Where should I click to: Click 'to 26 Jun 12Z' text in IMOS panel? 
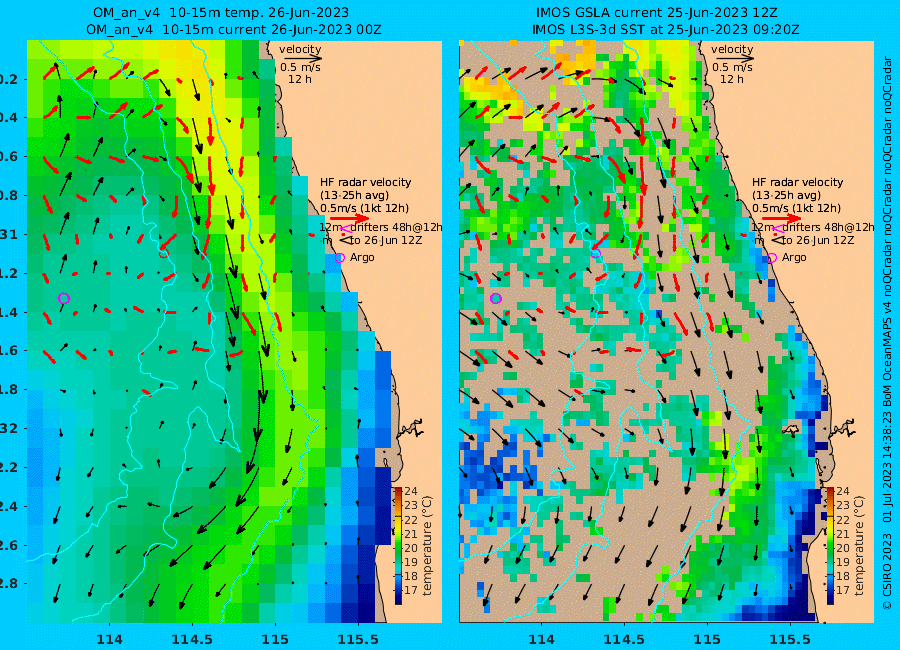(x=817, y=240)
